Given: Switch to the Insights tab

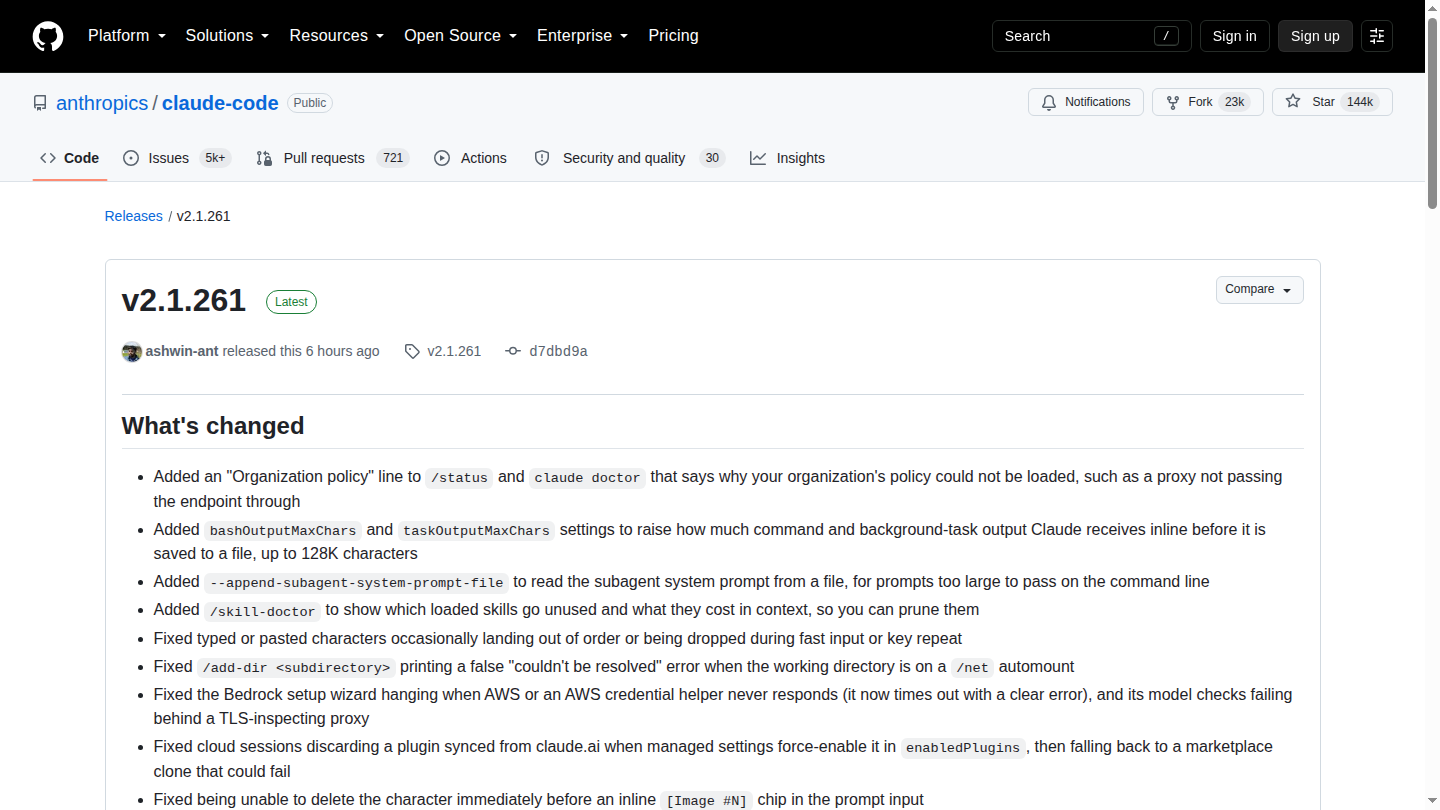Looking at the screenshot, I should 788,158.
